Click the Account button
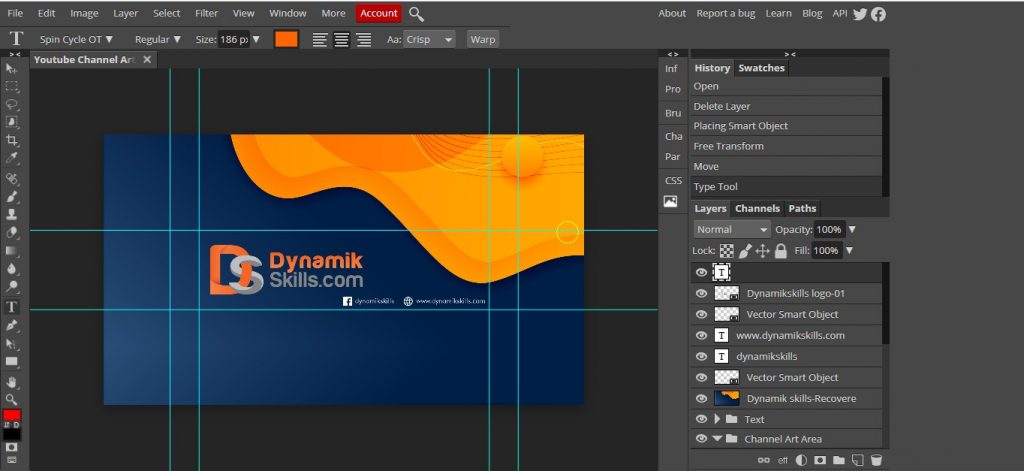 tap(379, 13)
